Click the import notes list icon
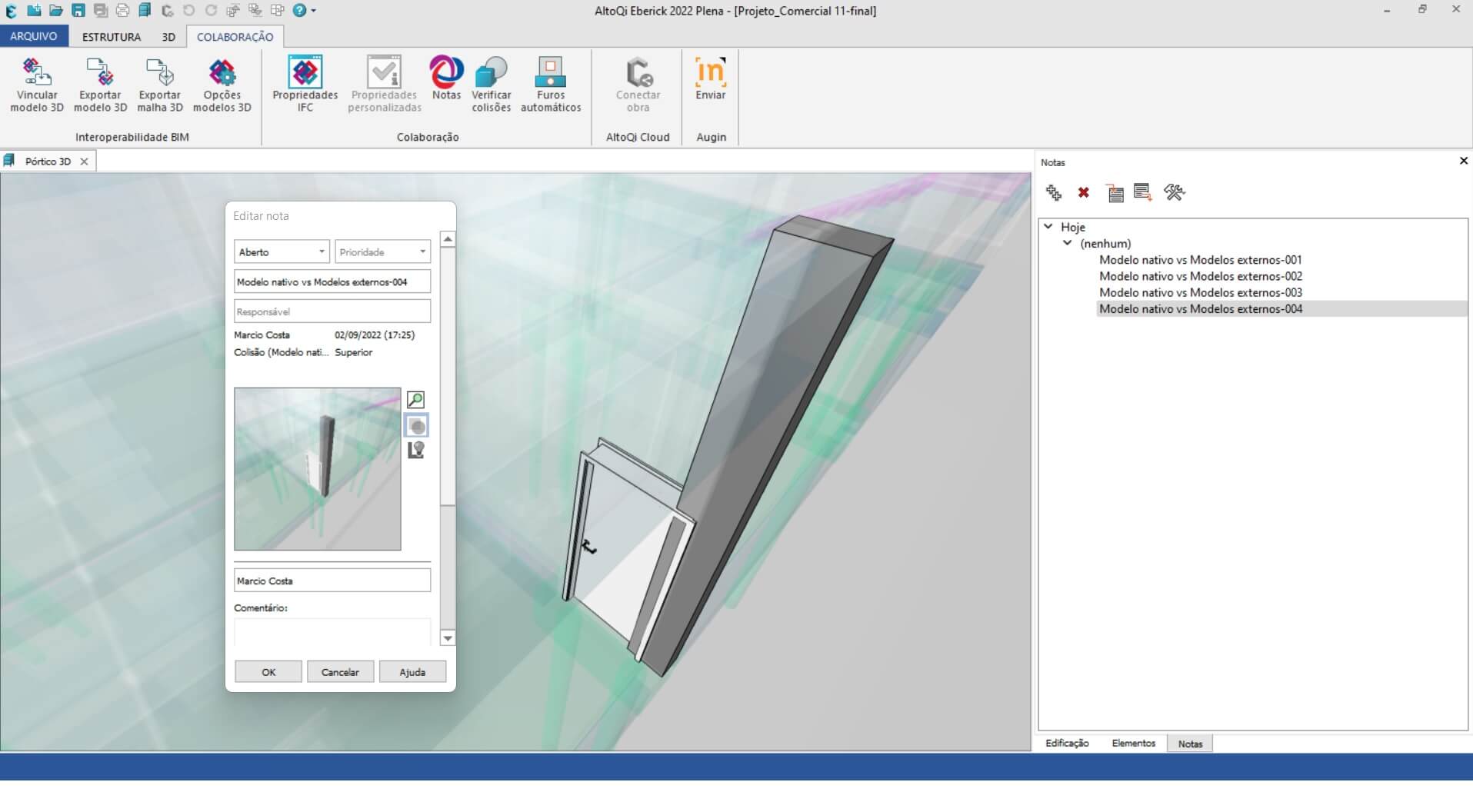Viewport: 1473px width, 812px height. [1115, 192]
